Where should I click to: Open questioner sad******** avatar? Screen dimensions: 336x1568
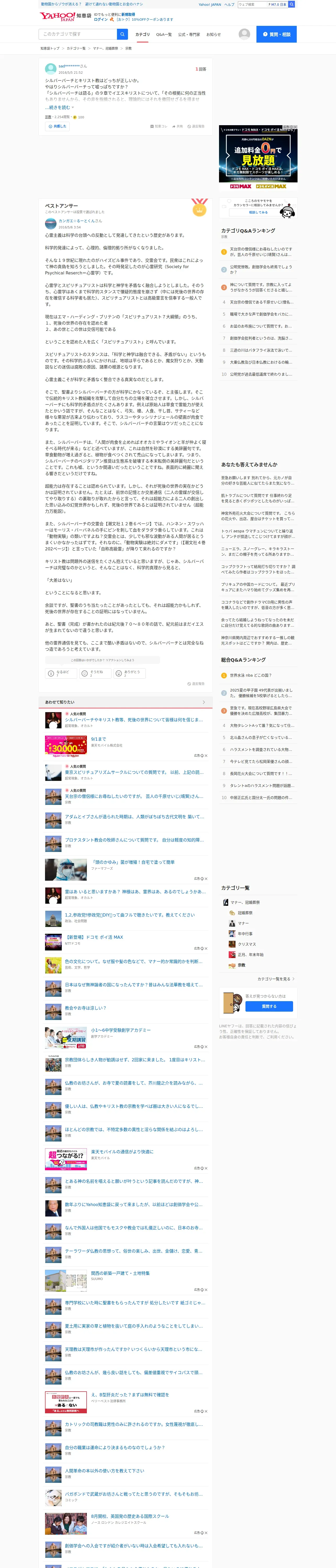51,69
